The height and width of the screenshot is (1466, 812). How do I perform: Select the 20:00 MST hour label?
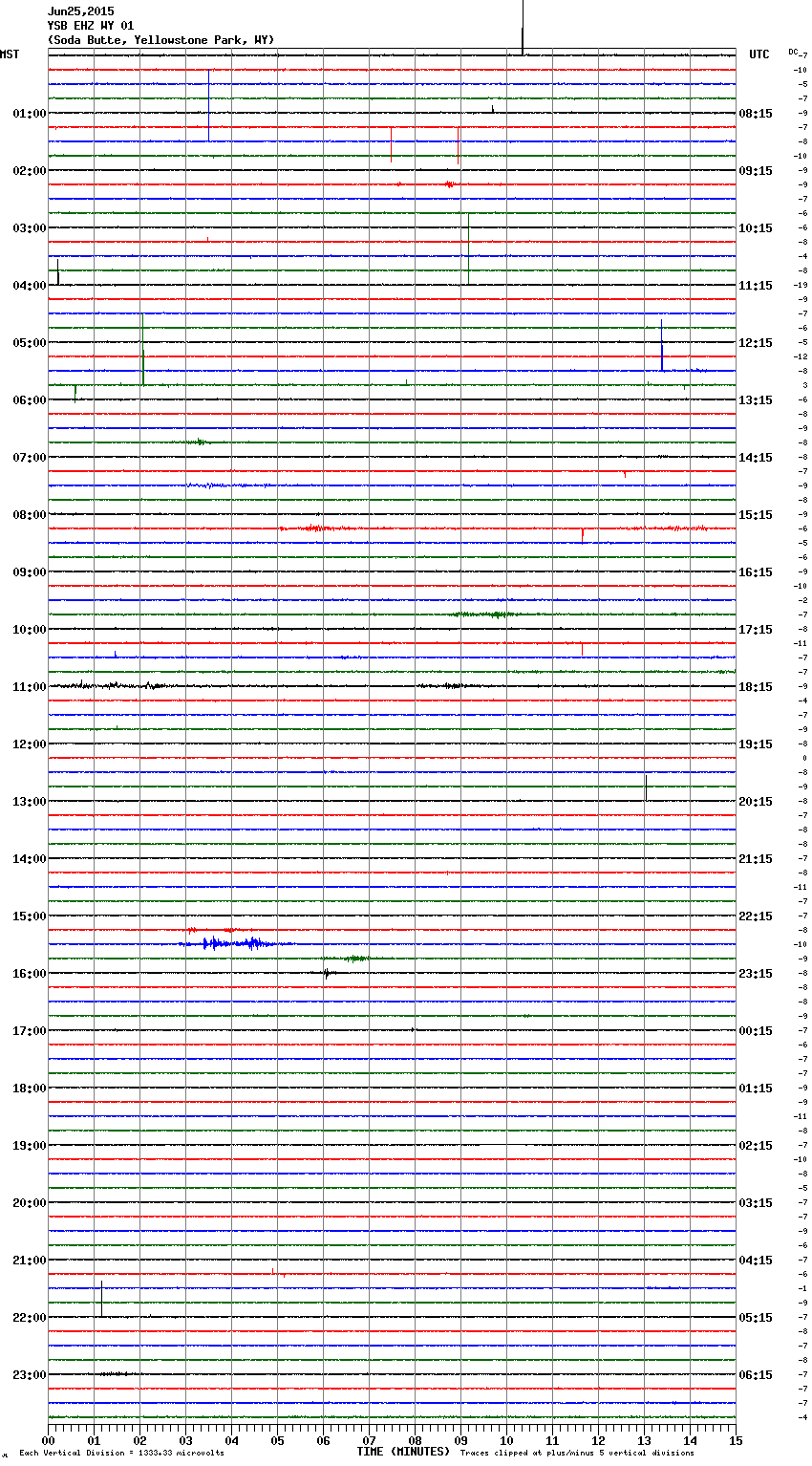coord(30,1203)
